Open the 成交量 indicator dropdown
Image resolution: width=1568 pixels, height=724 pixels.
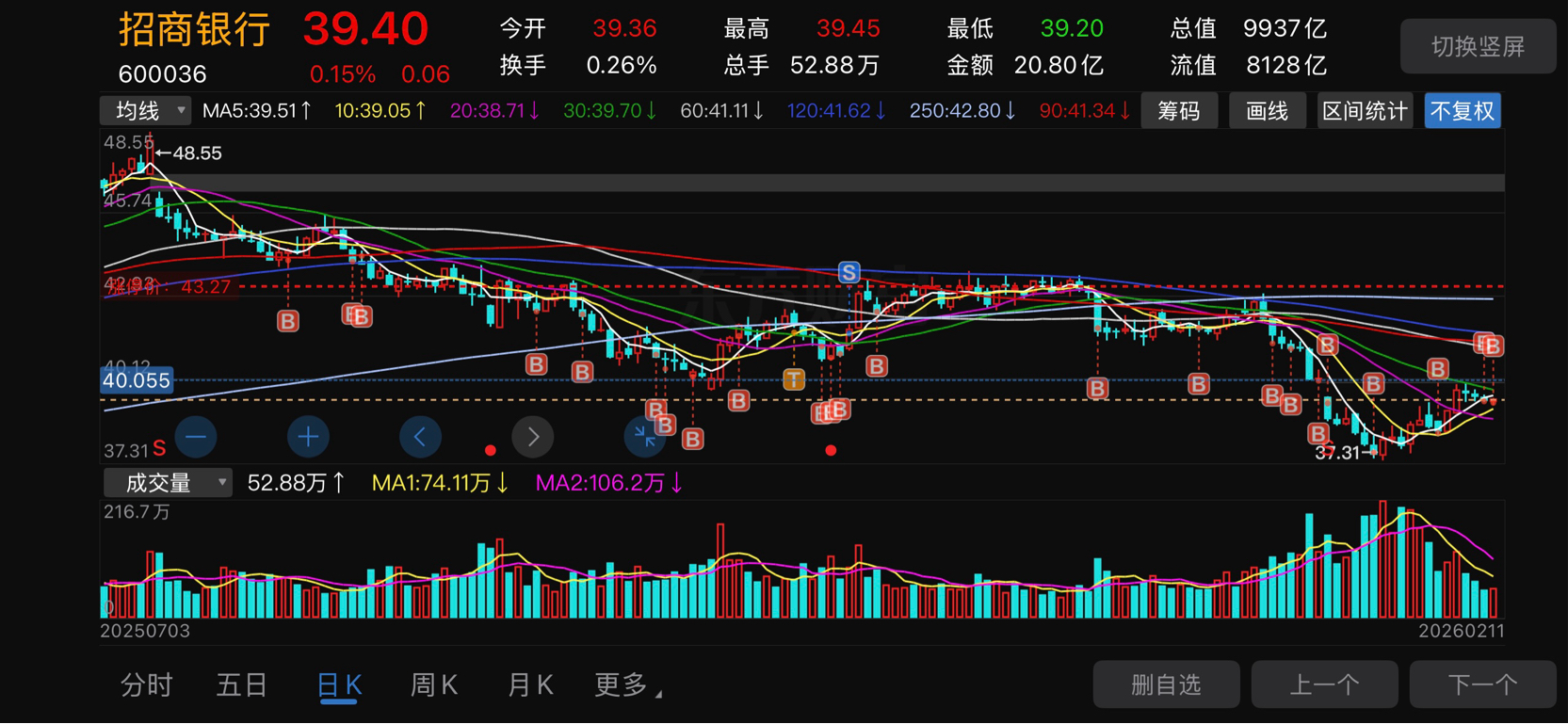[x=167, y=483]
